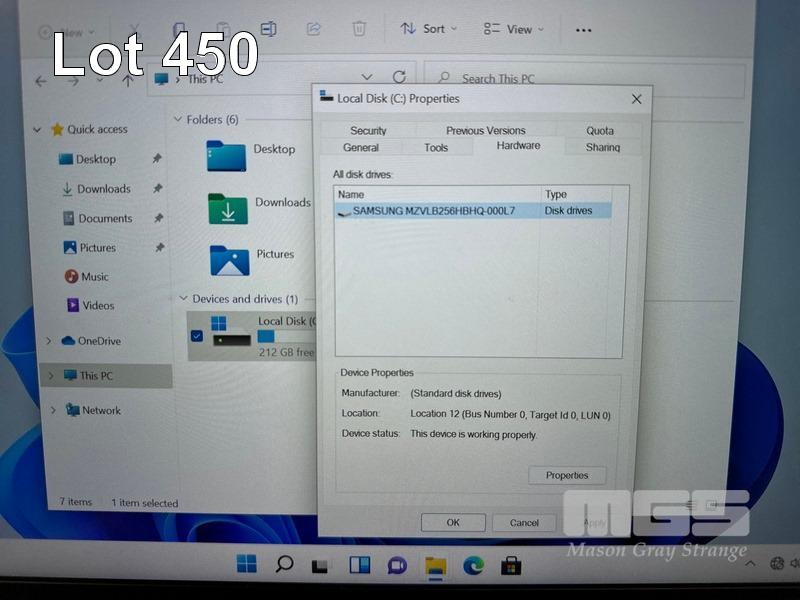Switch to the Security tab
800x600 pixels.
point(368,130)
